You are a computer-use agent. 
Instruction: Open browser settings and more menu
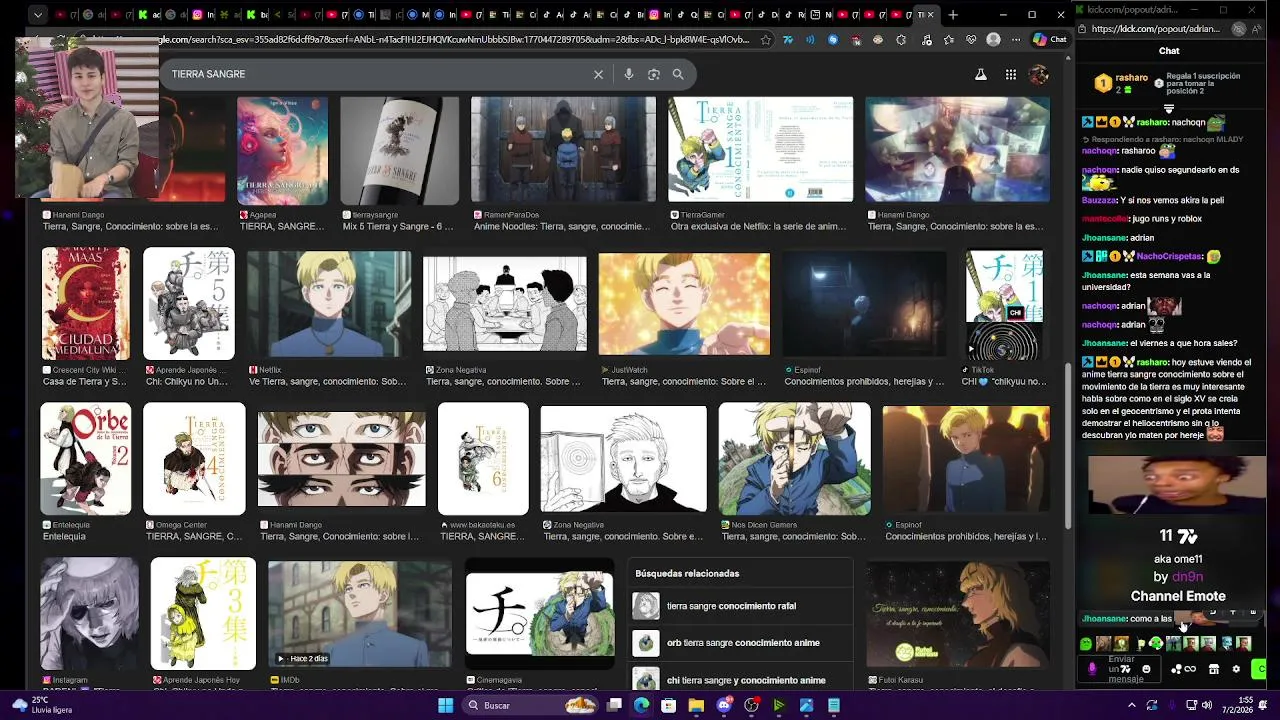click(x=1016, y=40)
